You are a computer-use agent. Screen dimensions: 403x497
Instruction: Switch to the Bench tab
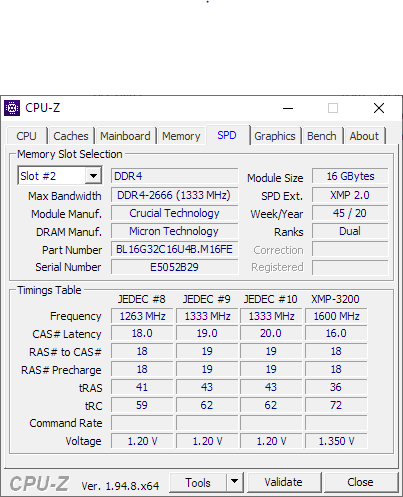(322, 136)
